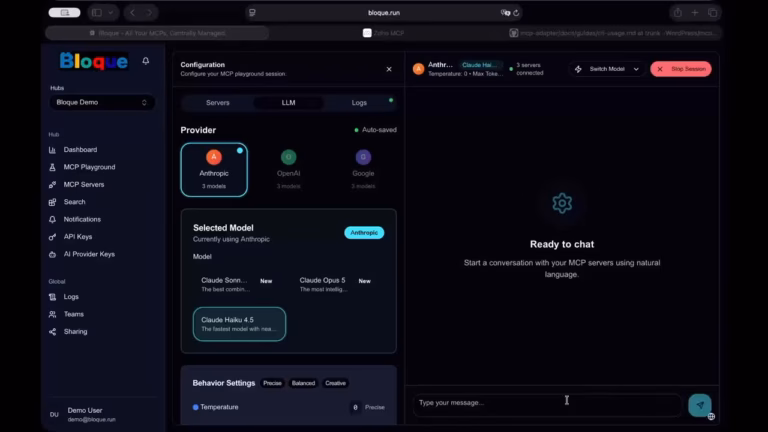The height and width of the screenshot is (432, 768).
Task: Open MCP Servers in sidebar
Action: (84, 185)
